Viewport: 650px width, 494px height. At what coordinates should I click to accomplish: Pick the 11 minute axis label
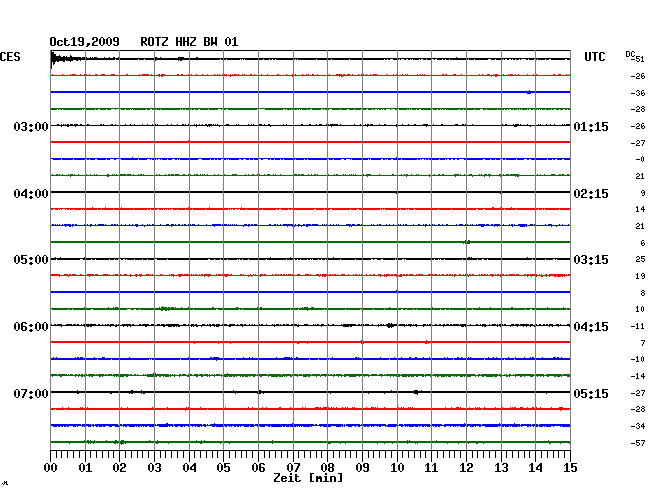tap(431, 468)
